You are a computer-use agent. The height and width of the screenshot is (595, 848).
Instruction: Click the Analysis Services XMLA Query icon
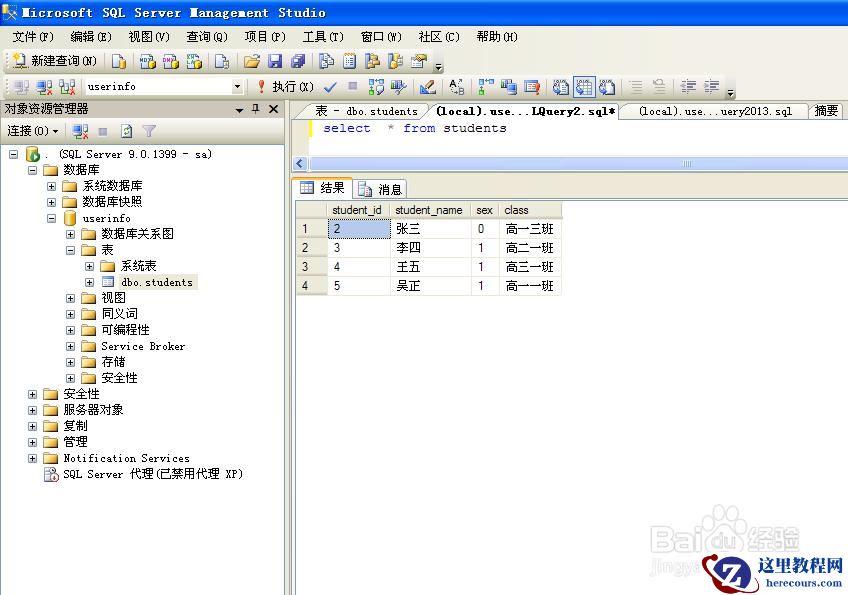194,61
